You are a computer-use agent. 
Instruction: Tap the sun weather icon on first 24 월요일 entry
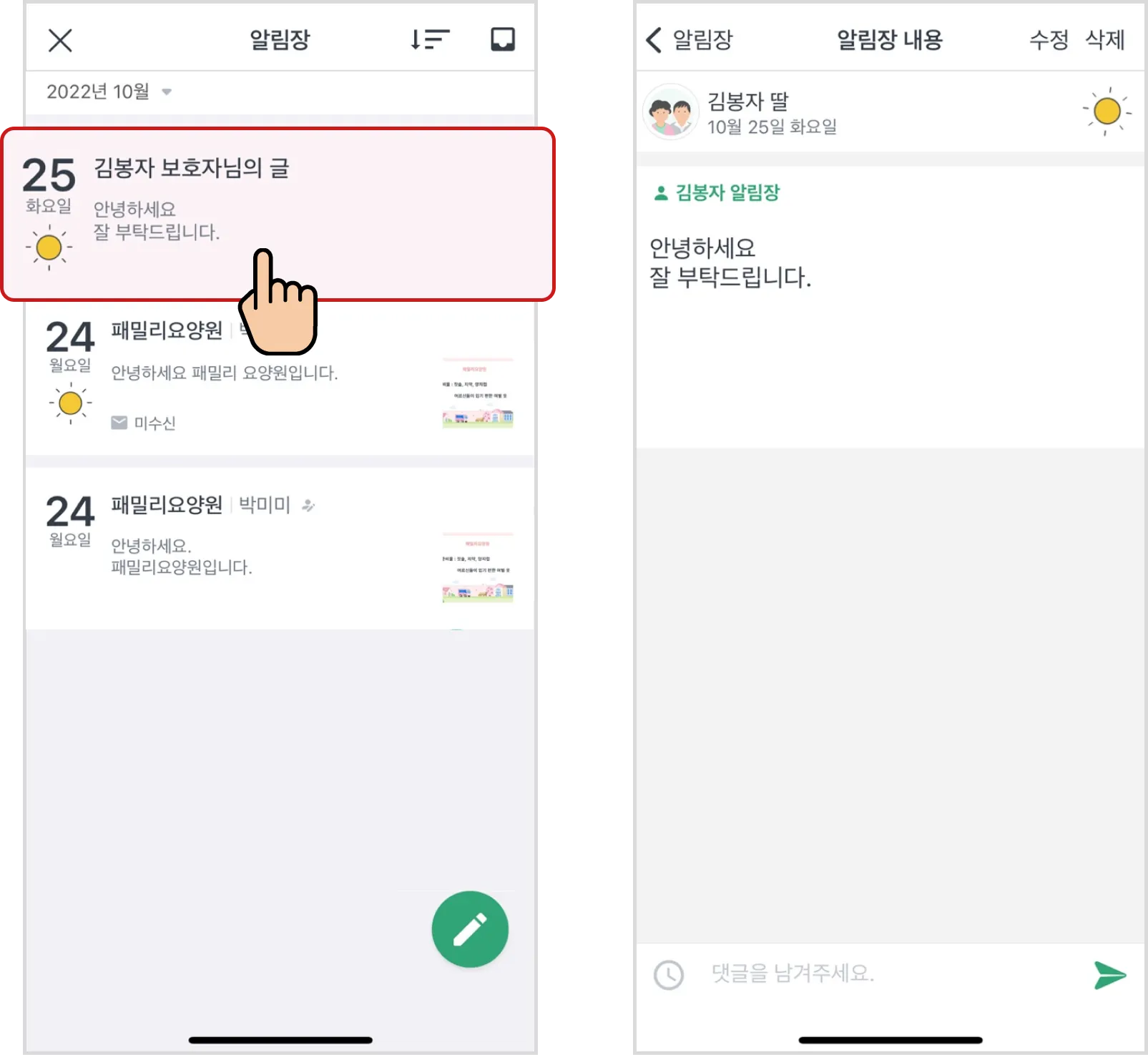pyautogui.click(x=70, y=403)
